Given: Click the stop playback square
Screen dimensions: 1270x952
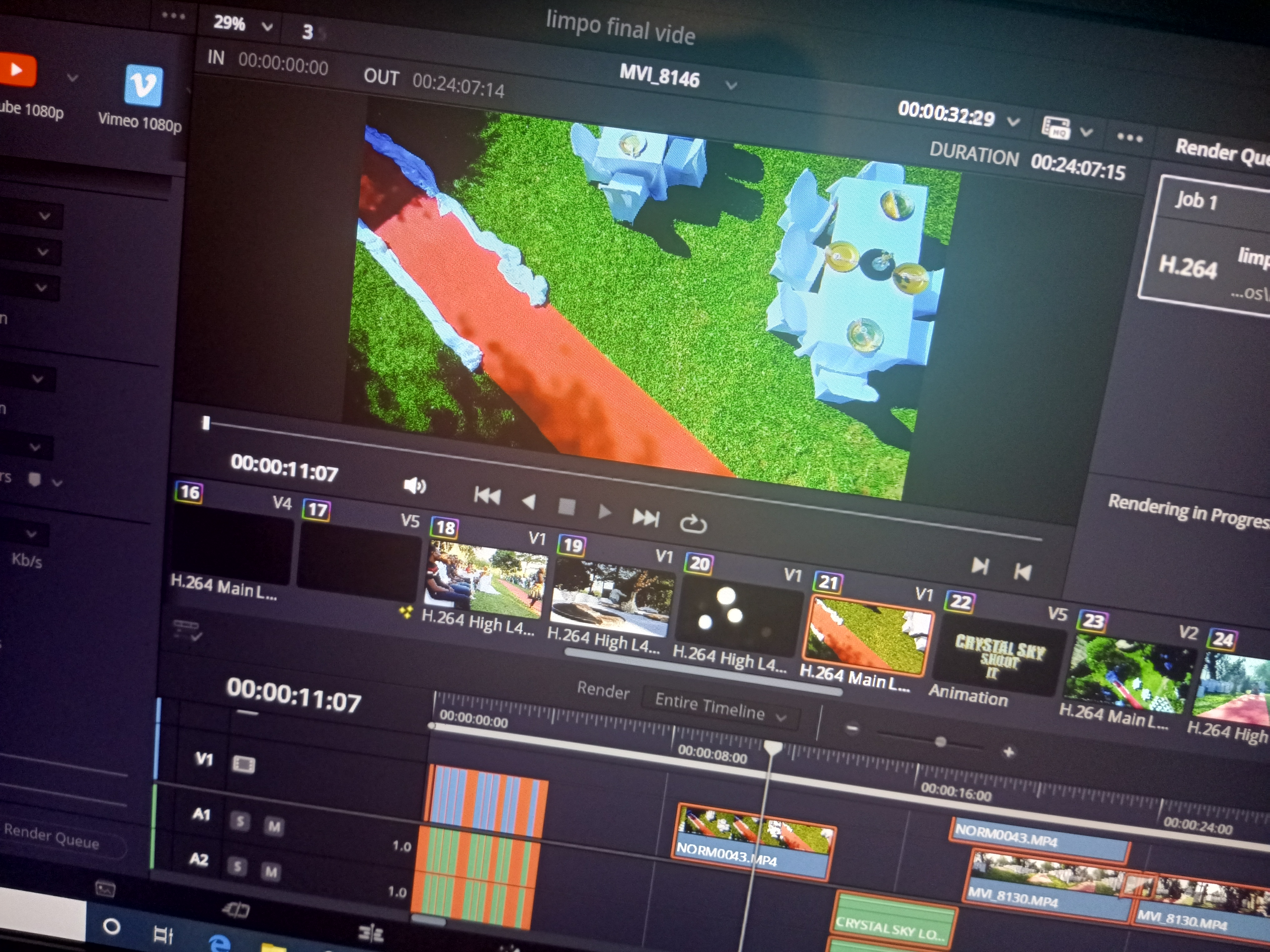Looking at the screenshot, I should pos(567,507).
